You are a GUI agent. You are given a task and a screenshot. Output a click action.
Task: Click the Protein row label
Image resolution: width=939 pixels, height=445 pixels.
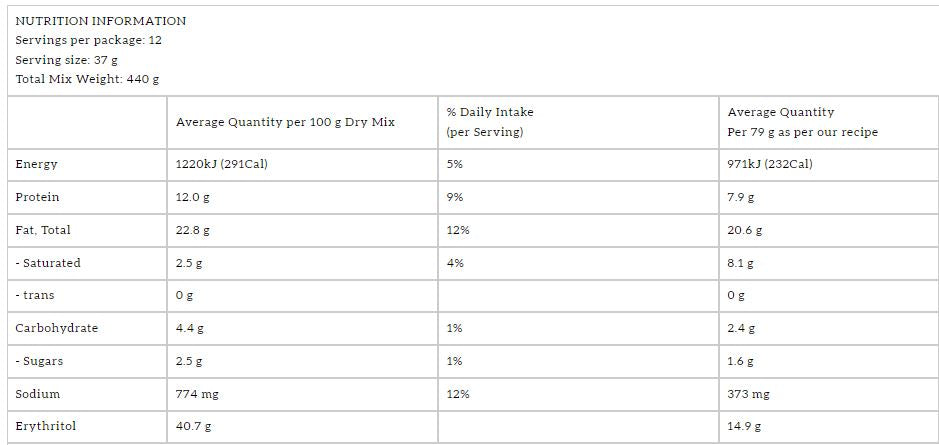click(x=38, y=197)
